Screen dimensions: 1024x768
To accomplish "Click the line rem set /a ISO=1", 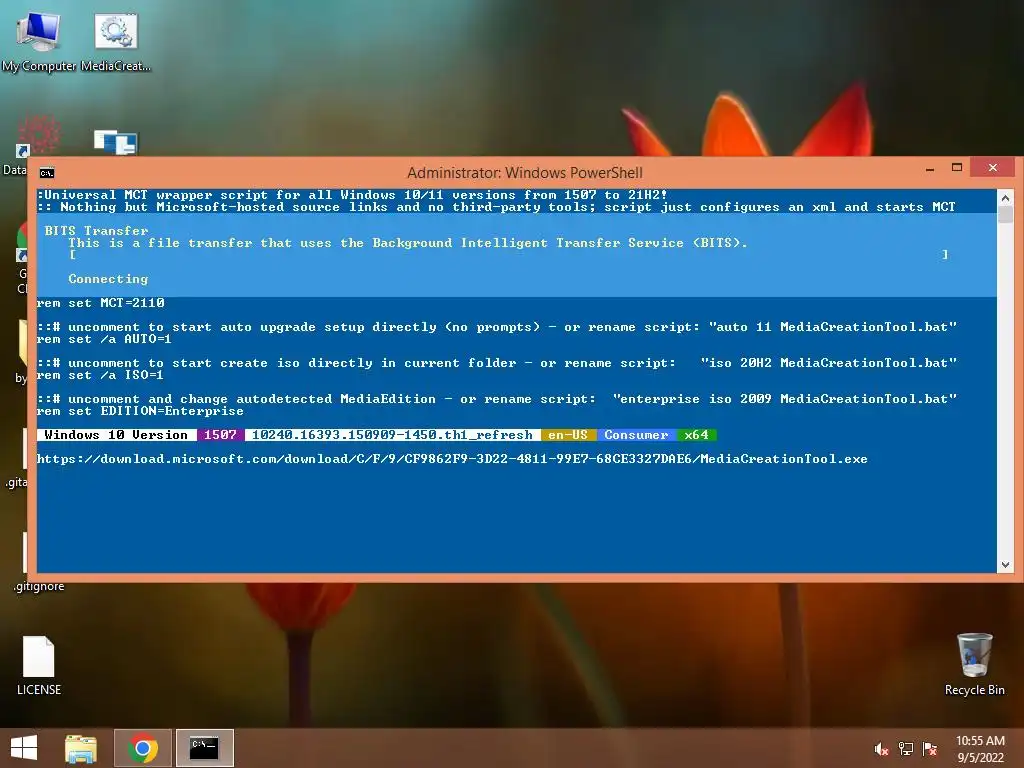I will (101, 375).
